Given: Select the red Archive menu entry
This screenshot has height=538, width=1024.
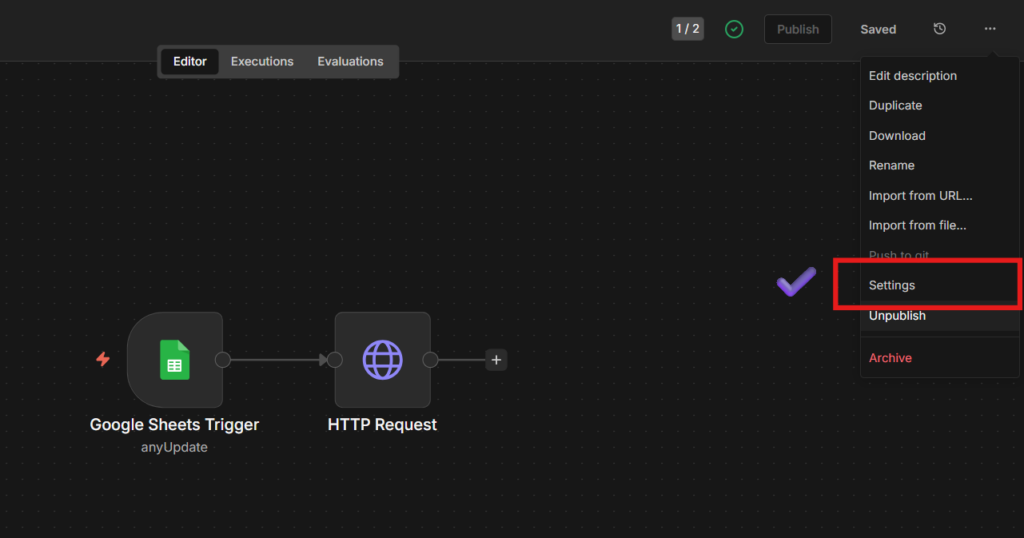Looking at the screenshot, I should (890, 358).
